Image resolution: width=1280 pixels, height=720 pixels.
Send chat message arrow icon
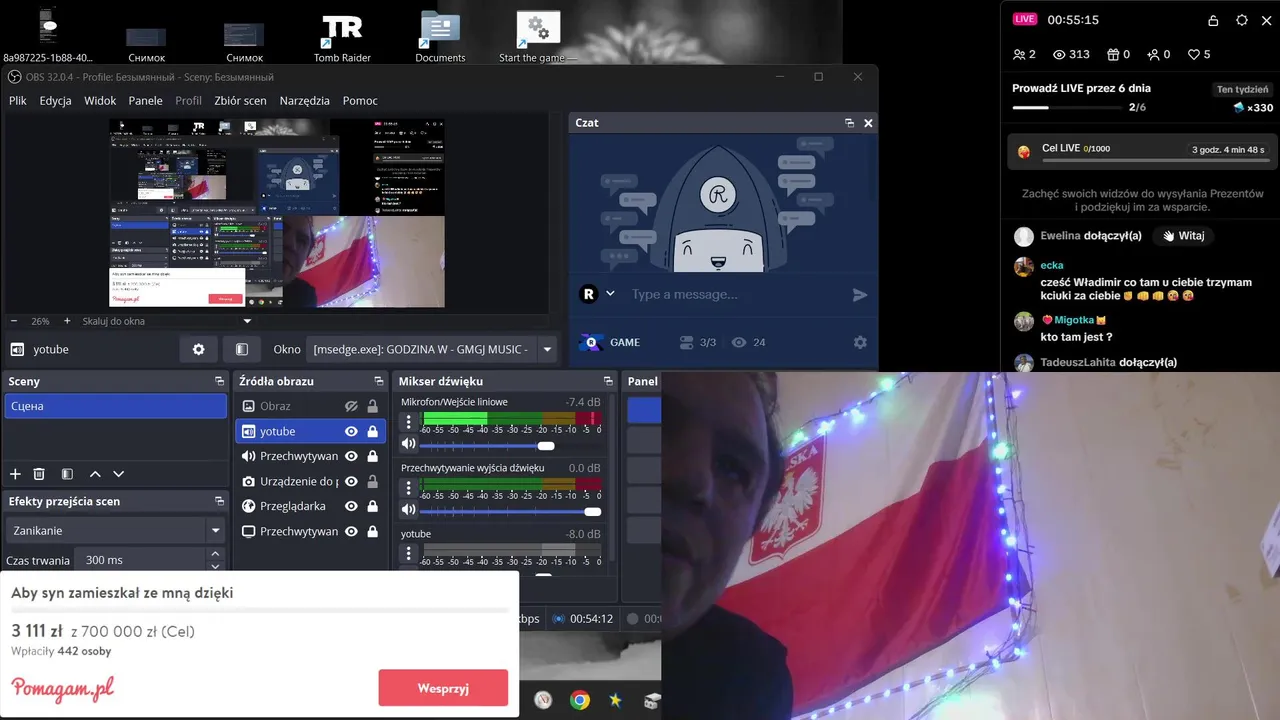(859, 295)
